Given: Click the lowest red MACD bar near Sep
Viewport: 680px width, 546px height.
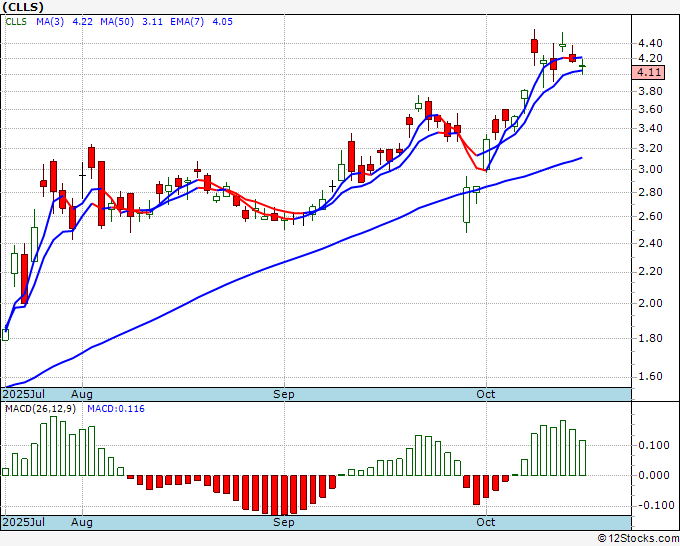Looking at the screenshot, I should pos(275,495).
